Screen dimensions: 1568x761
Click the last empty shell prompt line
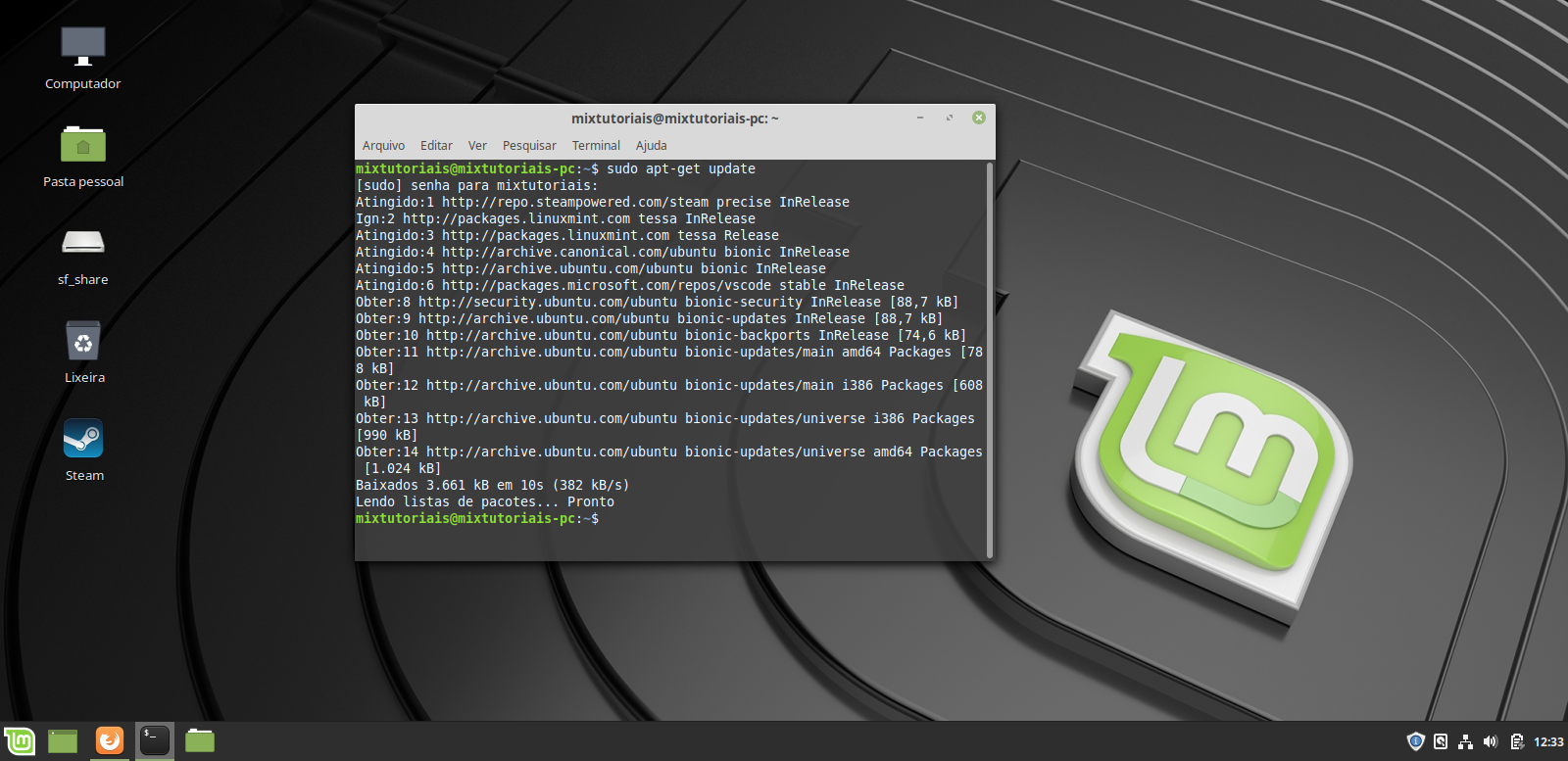pyautogui.click(x=477, y=518)
